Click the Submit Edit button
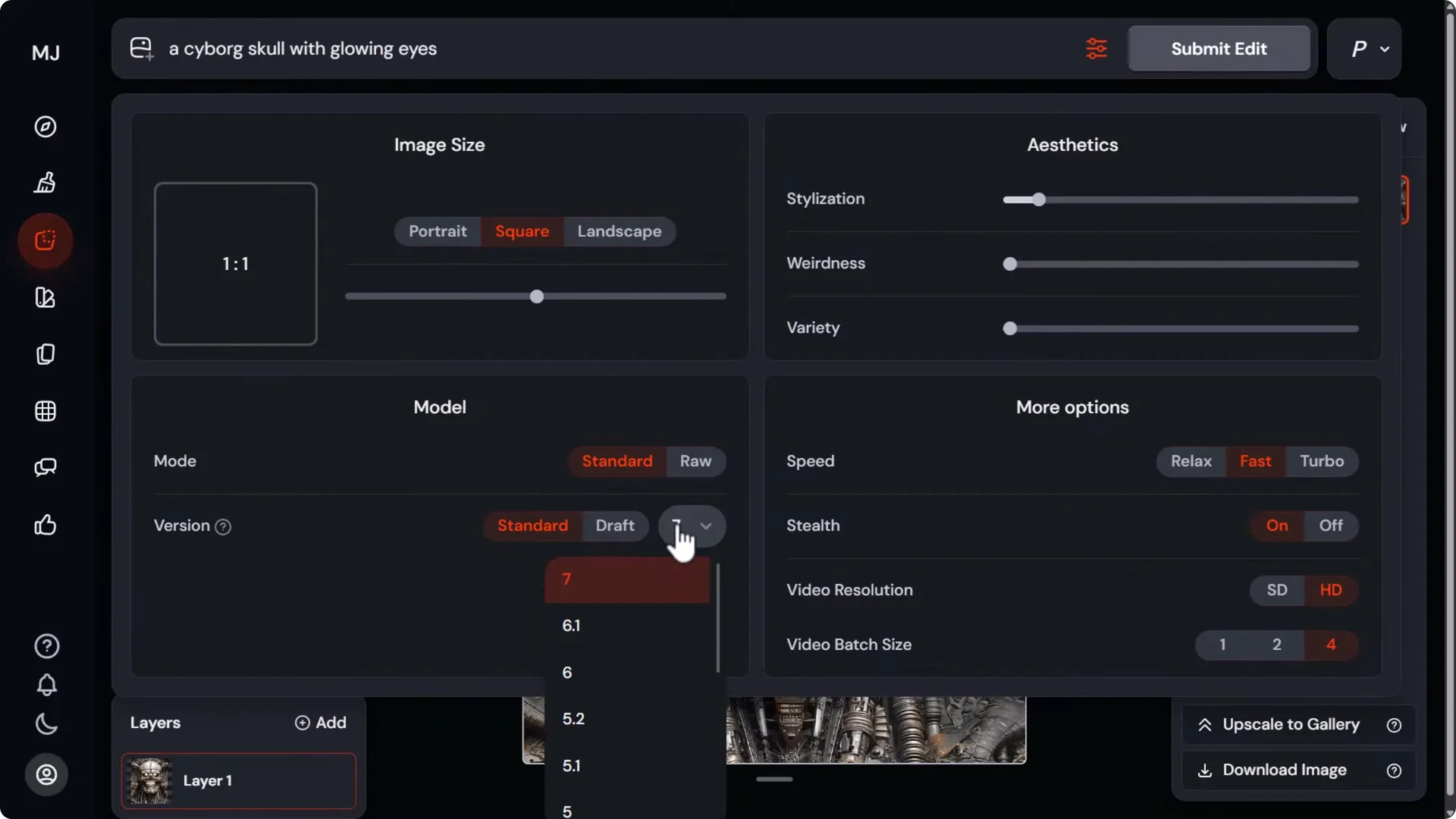 pyautogui.click(x=1219, y=48)
